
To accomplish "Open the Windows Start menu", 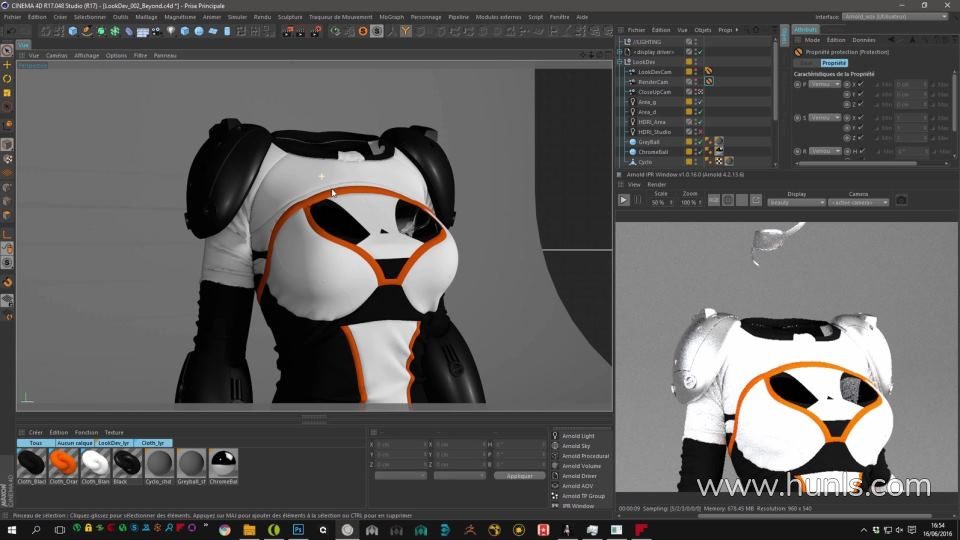I will click(11, 530).
